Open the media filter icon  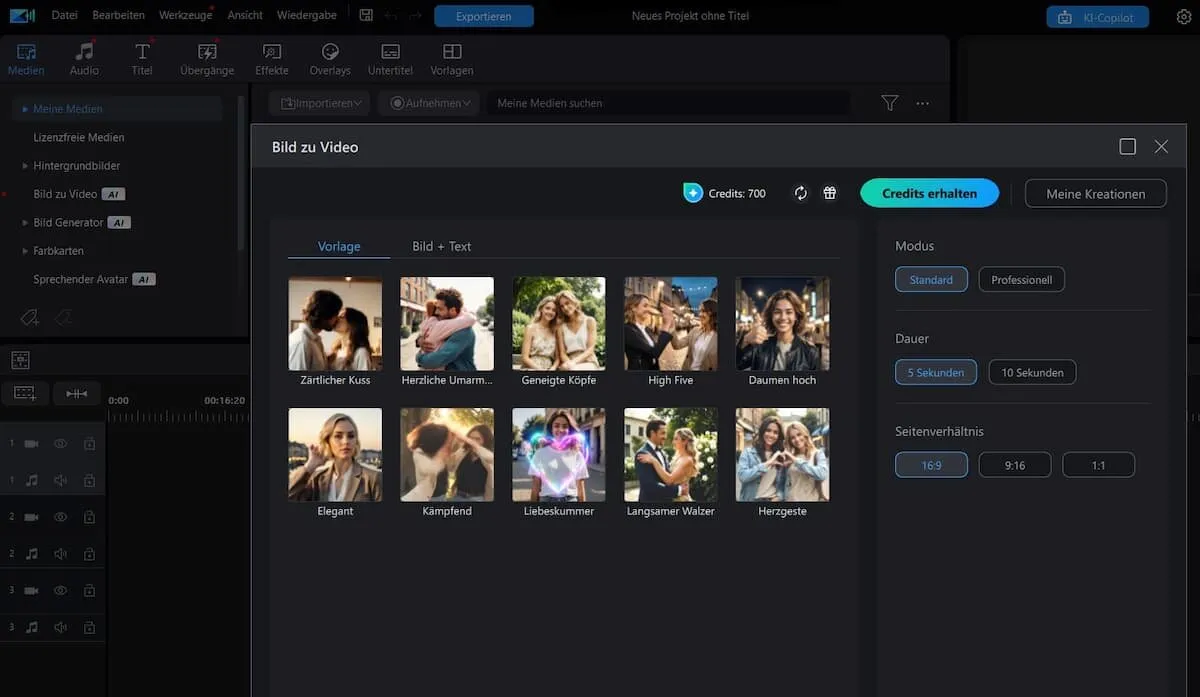pyautogui.click(x=889, y=102)
